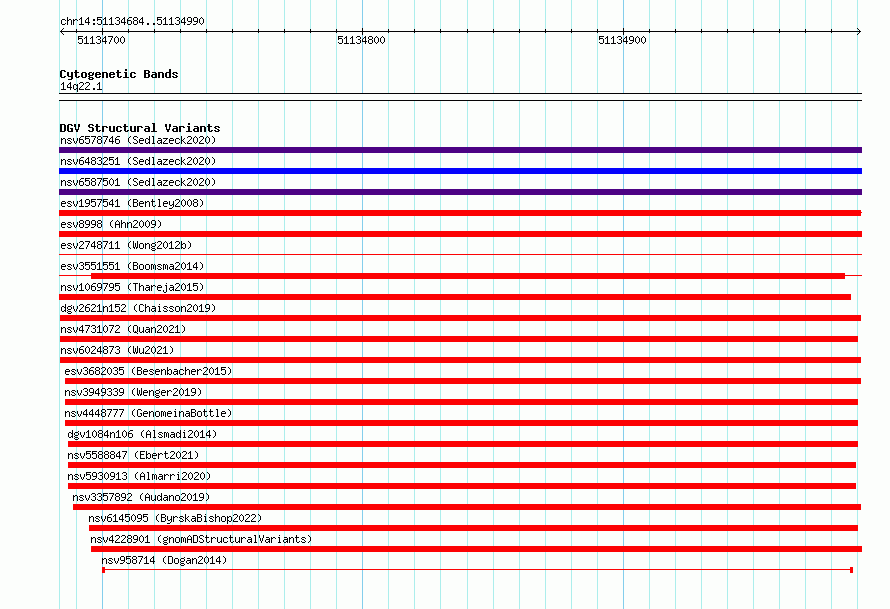
Task: Select the nsv6483251 (Sedlazeck2020) label
Action: click(138, 161)
